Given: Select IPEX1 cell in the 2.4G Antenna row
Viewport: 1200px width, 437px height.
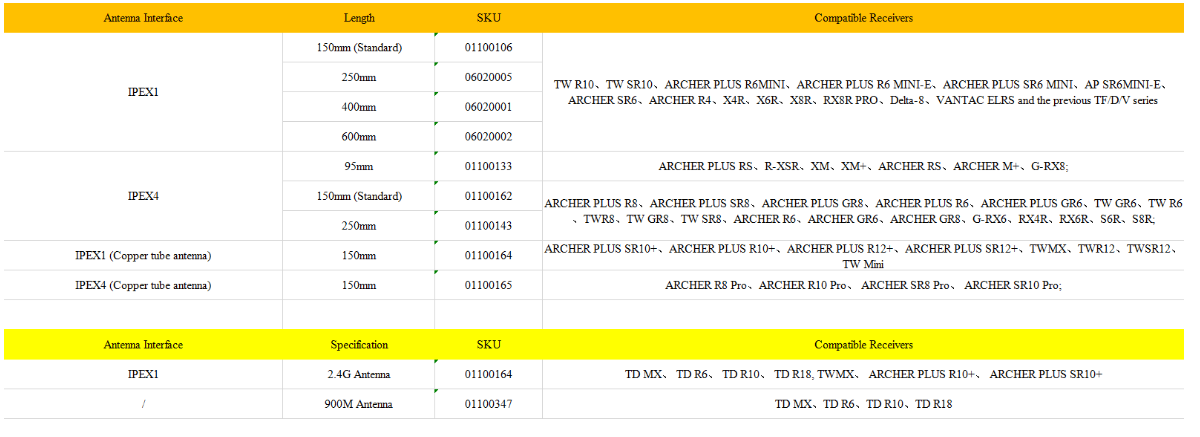Looking at the screenshot, I should (143, 374).
